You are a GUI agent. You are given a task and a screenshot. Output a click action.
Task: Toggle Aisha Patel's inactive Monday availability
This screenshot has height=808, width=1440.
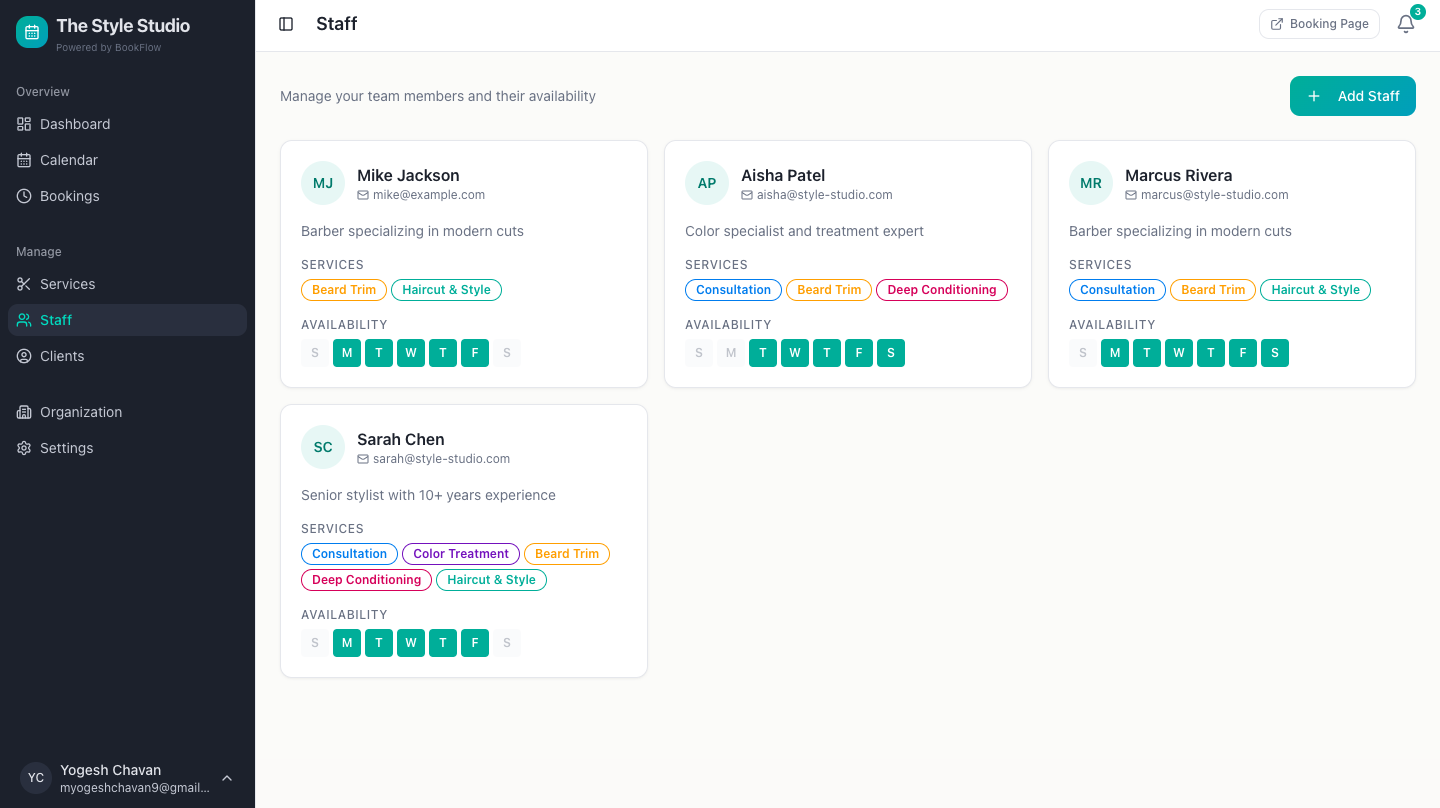point(731,353)
